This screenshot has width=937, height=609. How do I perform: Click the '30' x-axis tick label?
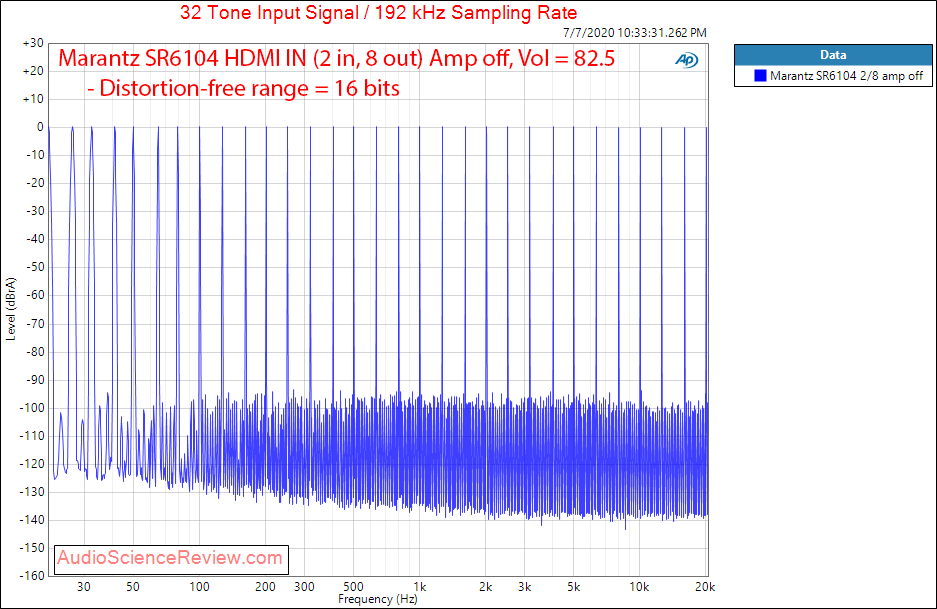[x=84, y=587]
